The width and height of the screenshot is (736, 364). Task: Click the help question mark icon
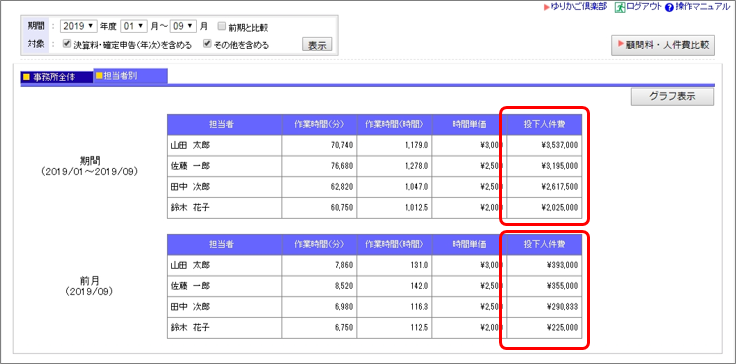pos(669,8)
